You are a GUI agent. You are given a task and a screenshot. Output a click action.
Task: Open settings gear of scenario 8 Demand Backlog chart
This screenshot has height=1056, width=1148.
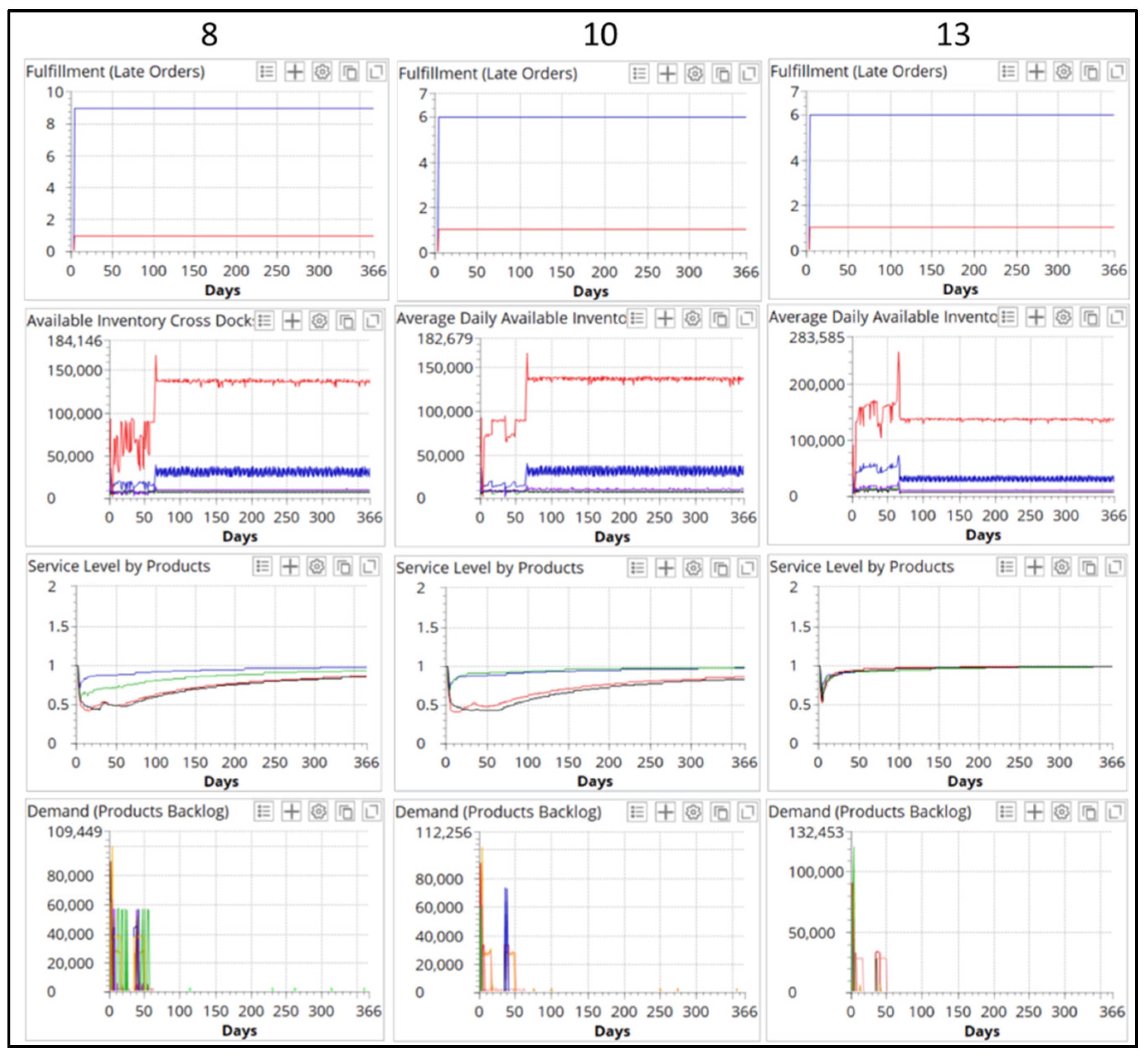(x=318, y=811)
